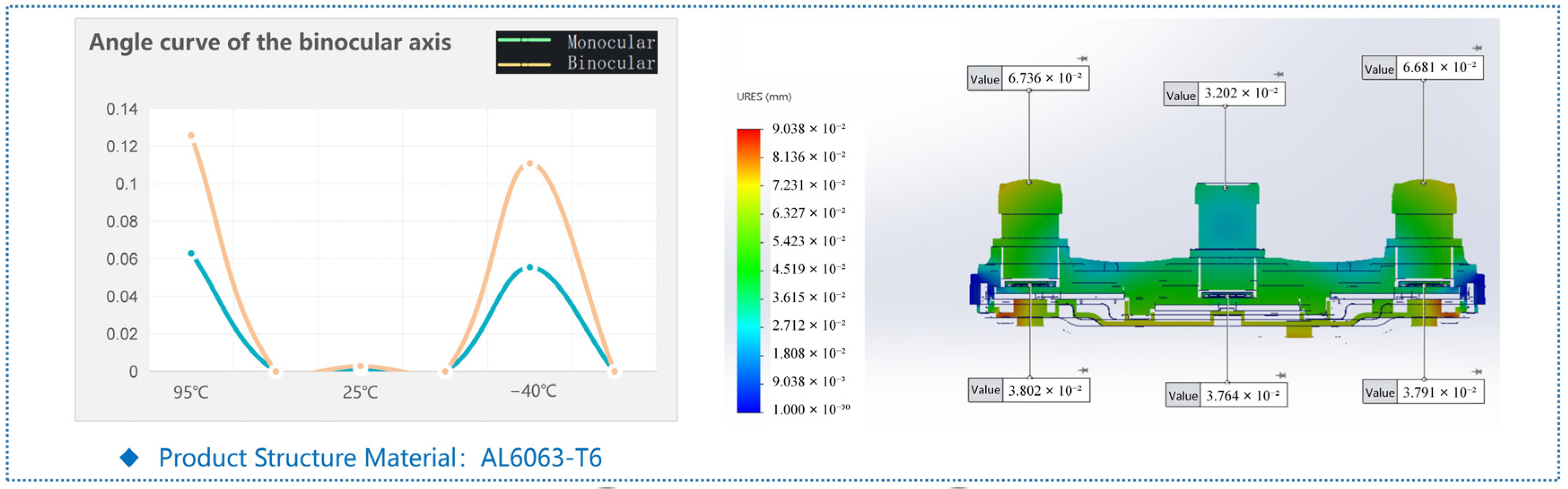1568x489 pixels.
Task: Click binocular curve peak point at −40℃
Action: point(530,163)
